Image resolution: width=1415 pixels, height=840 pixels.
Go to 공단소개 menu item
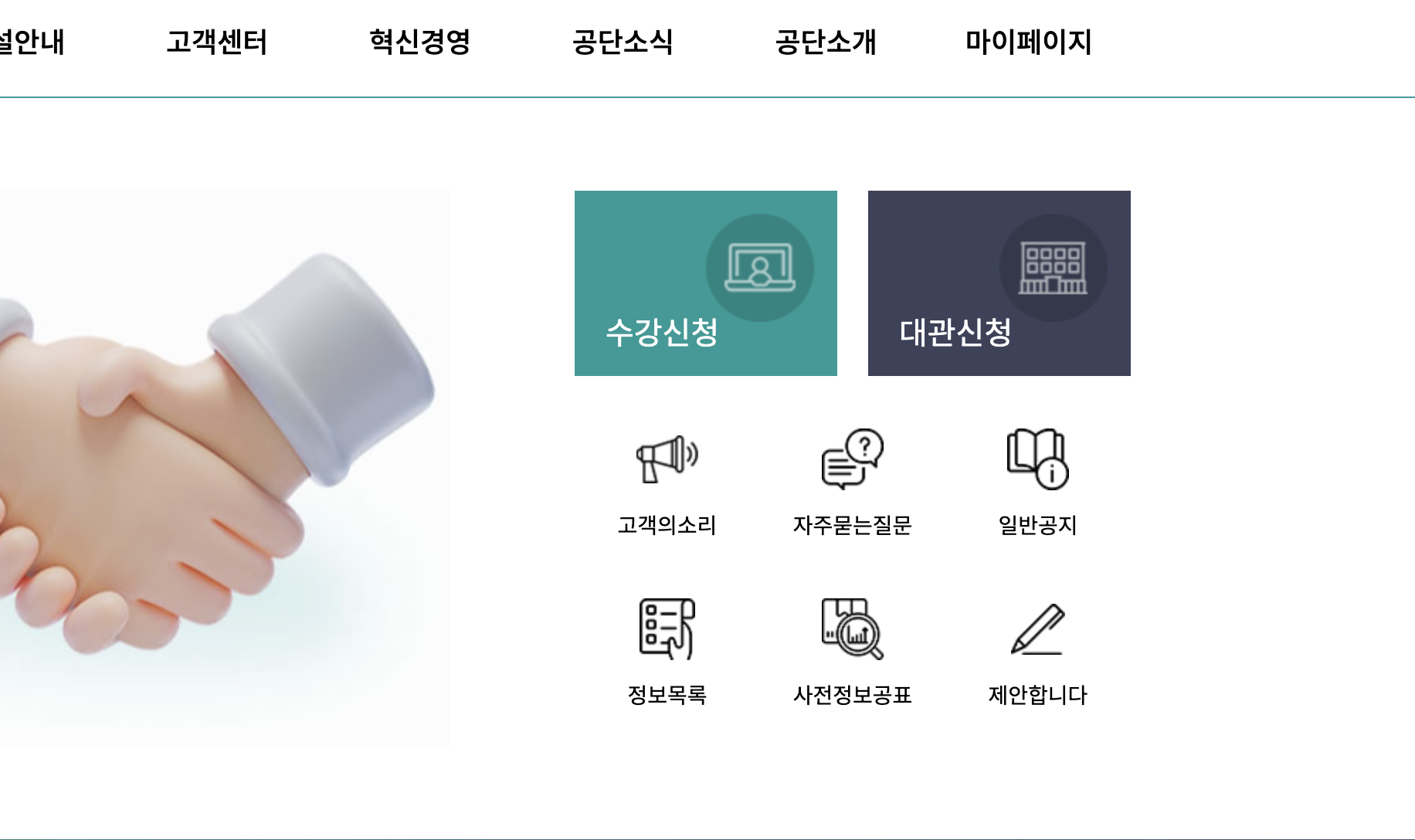pos(826,42)
